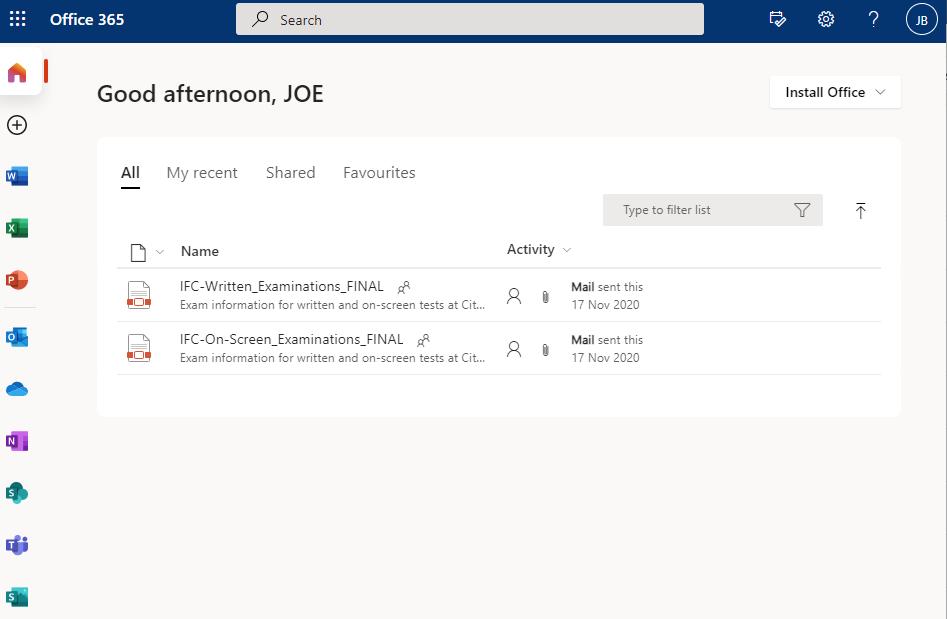Click the Create new plus icon
This screenshot has height=619, width=947.
17,125
